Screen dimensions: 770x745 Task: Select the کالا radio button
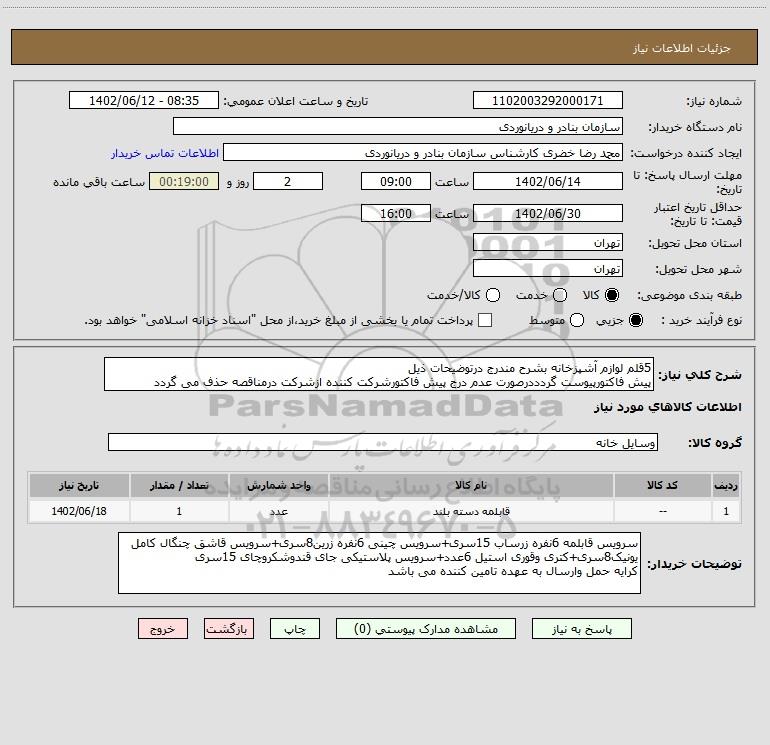tap(612, 295)
